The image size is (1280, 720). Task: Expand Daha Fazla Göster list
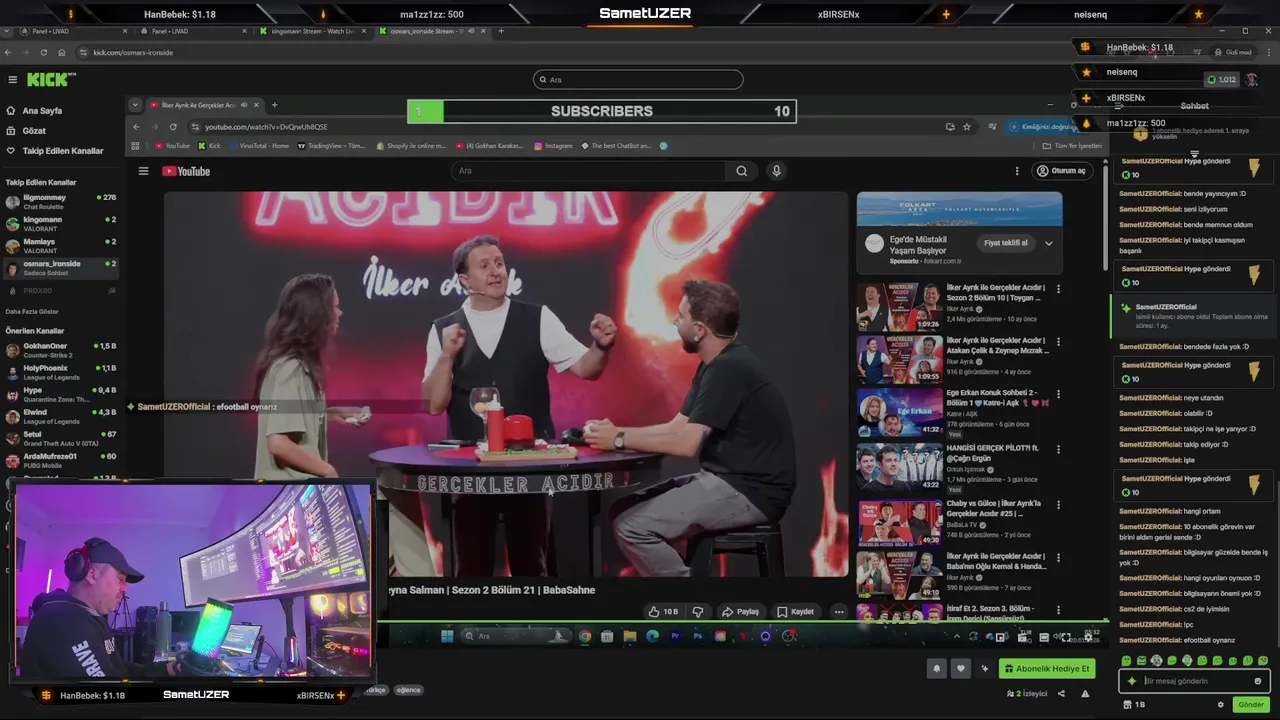tap(34, 311)
